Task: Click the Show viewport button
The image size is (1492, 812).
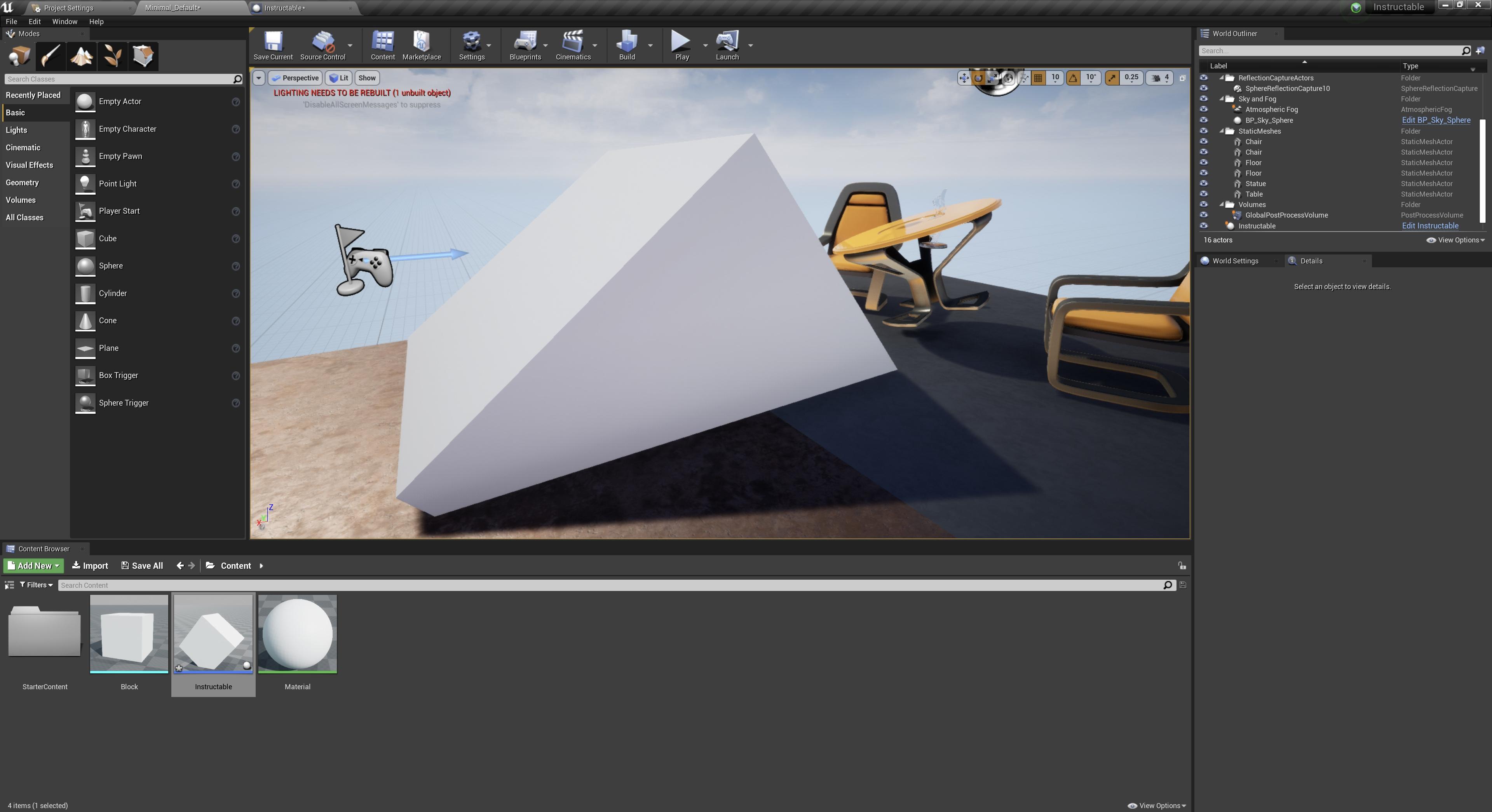Action: pyautogui.click(x=367, y=78)
